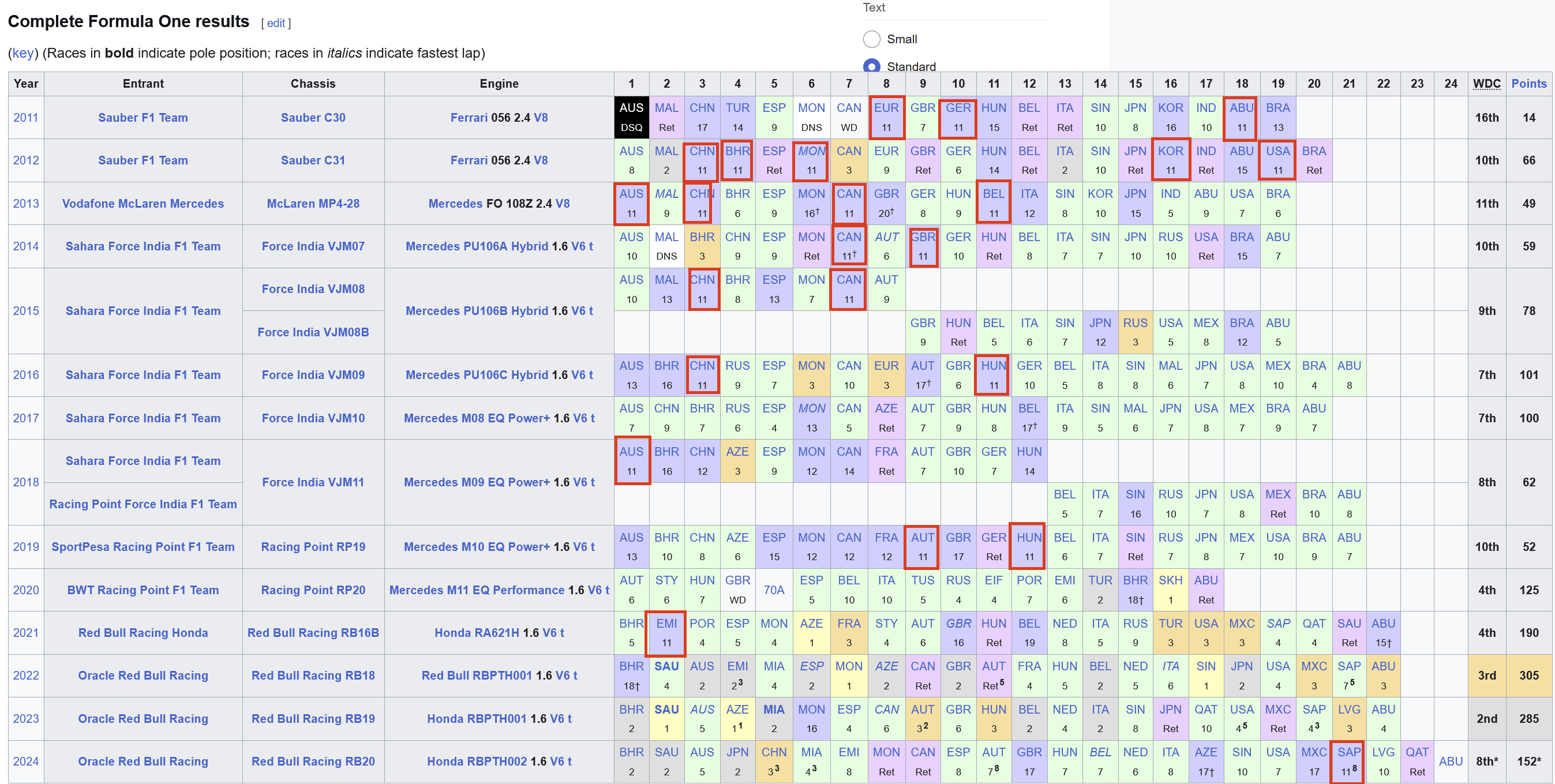This screenshot has height=784, width=1555.
Task: Select the Small text size radio button
Action: click(x=871, y=39)
